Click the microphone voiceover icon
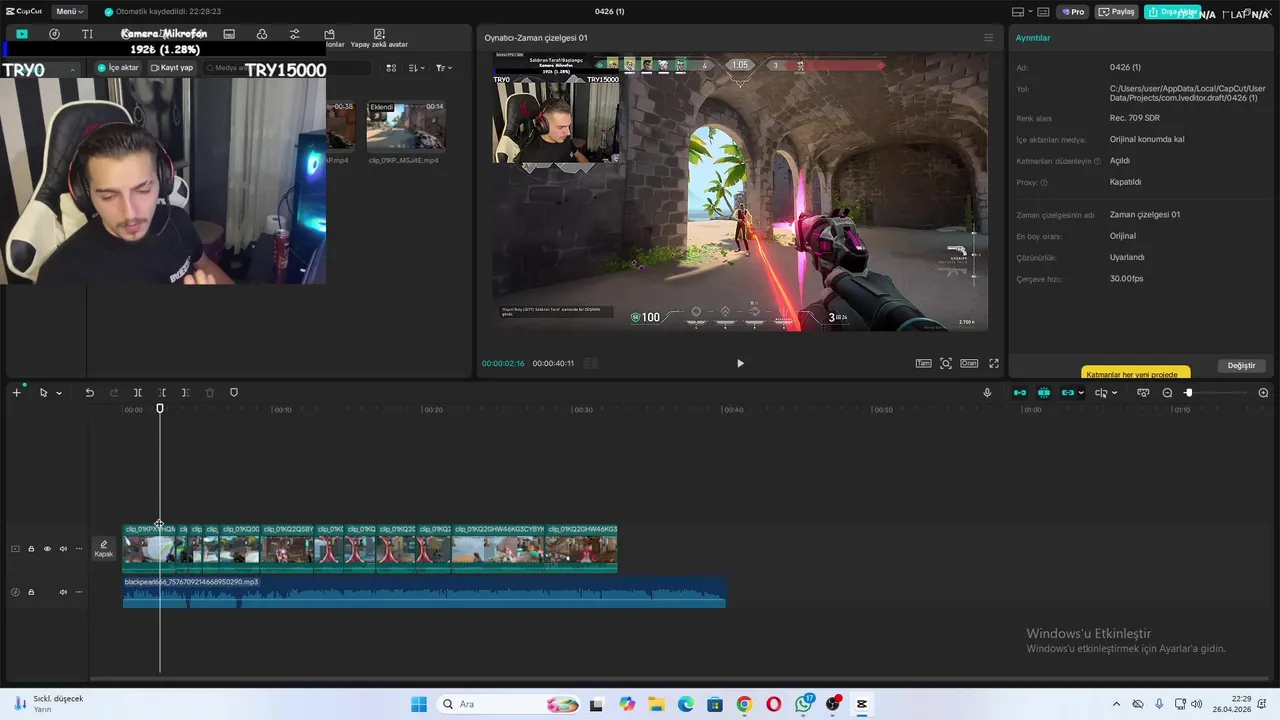 pyautogui.click(x=987, y=393)
